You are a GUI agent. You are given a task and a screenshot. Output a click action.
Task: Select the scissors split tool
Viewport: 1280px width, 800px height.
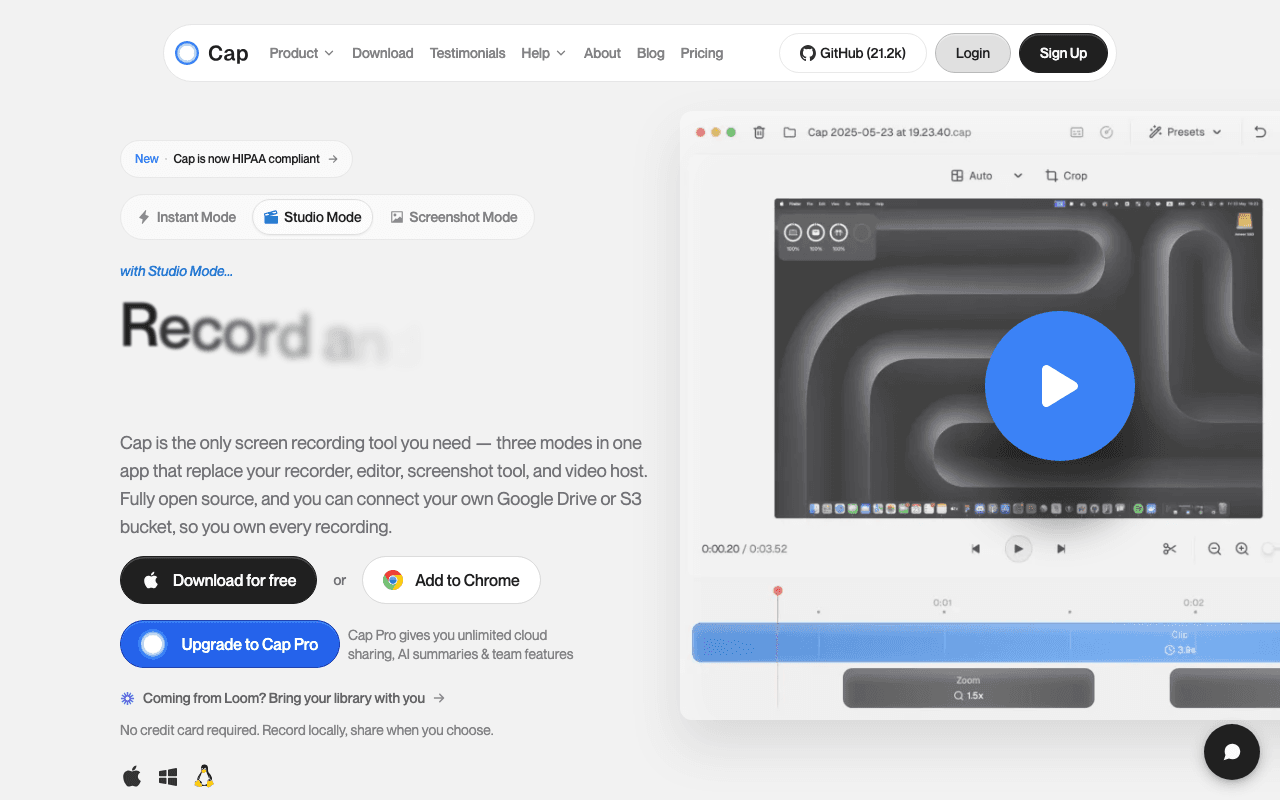[1169, 549]
